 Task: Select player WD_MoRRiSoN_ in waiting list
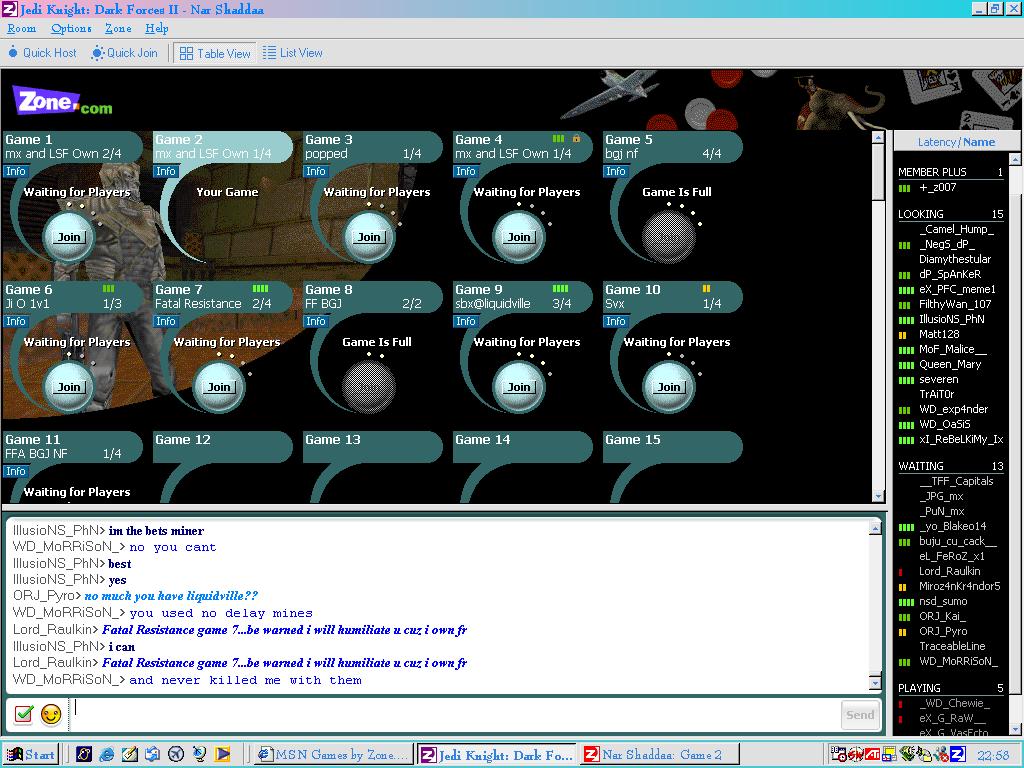coord(958,662)
